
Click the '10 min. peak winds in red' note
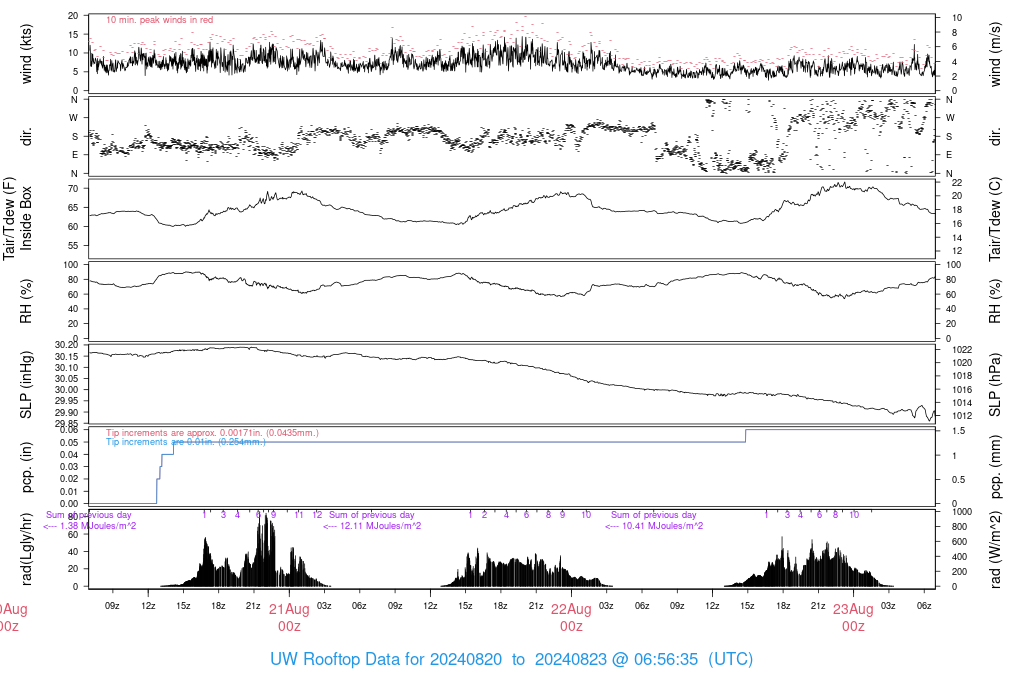coord(159,20)
